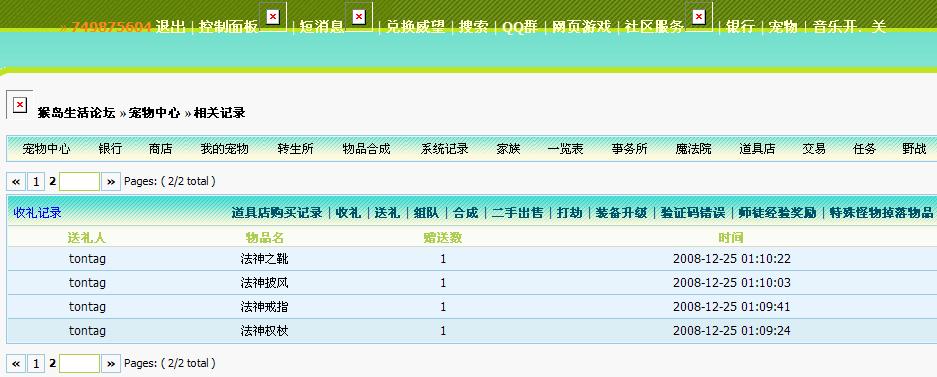
Task: Click page number input in top pagination
Action: [79, 182]
